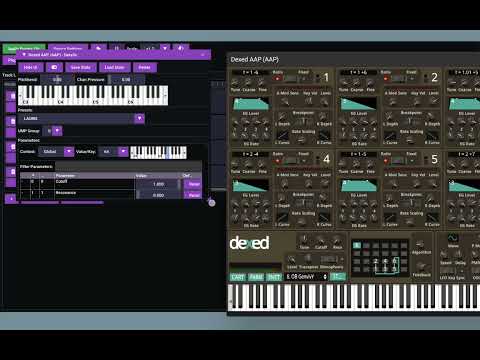The height and width of the screenshot is (360, 480).
Task: Click the round handle below the panel
Action: tap(212, 203)
